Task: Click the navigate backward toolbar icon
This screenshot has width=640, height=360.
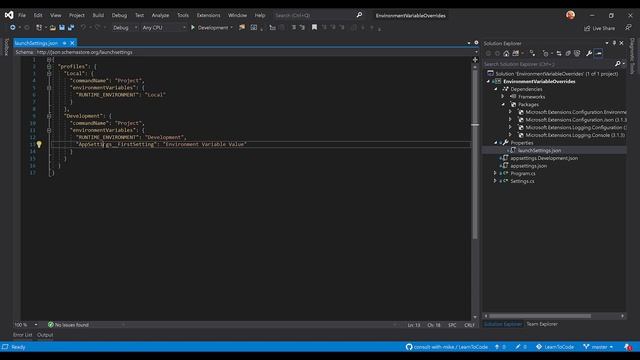Action: pos(13,27)
